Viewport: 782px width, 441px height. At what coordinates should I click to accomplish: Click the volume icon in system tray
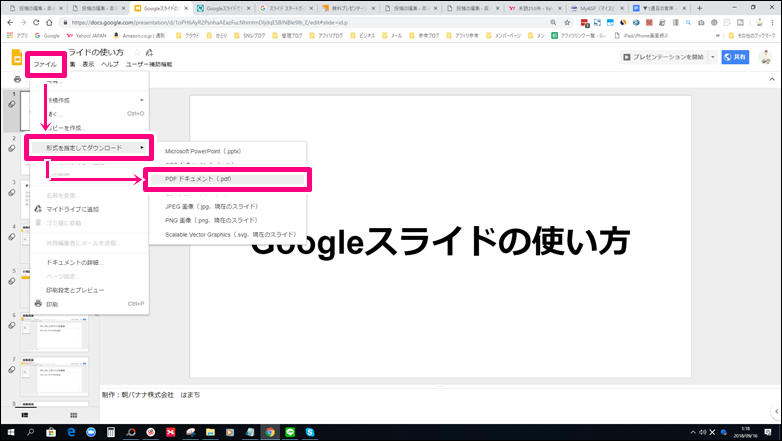click(x=703, y=432)
